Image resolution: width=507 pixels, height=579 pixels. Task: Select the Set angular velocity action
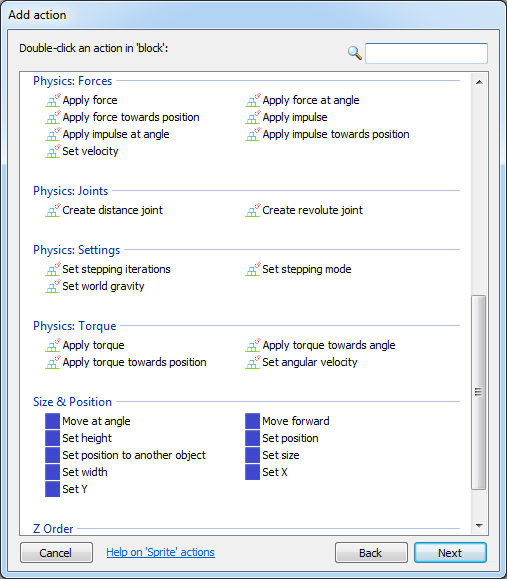[x=310, y=362]
